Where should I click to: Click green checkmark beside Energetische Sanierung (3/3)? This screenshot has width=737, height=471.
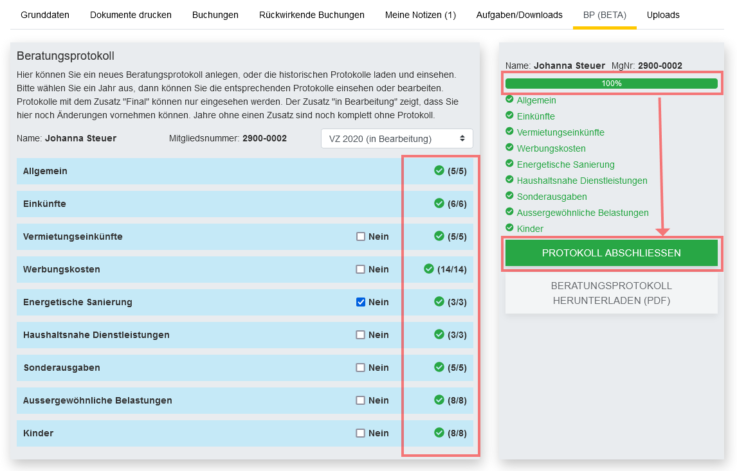point(439,301)
